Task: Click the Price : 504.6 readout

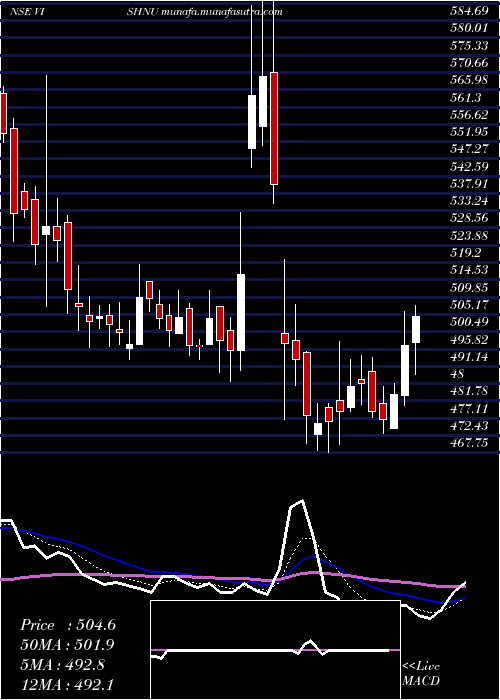Action: coord(68,625)
